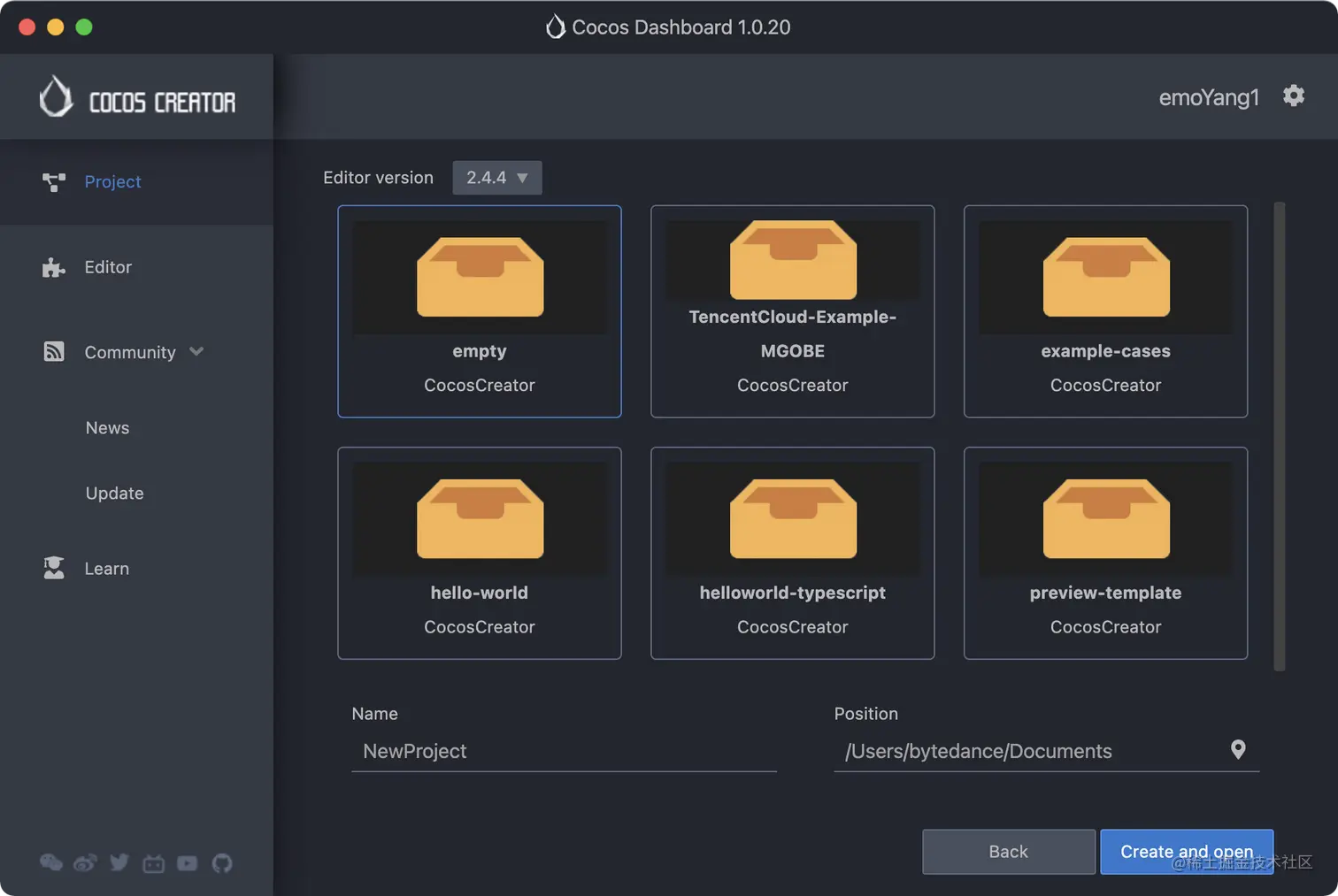Select the preview-template template

coord(1106,553)
